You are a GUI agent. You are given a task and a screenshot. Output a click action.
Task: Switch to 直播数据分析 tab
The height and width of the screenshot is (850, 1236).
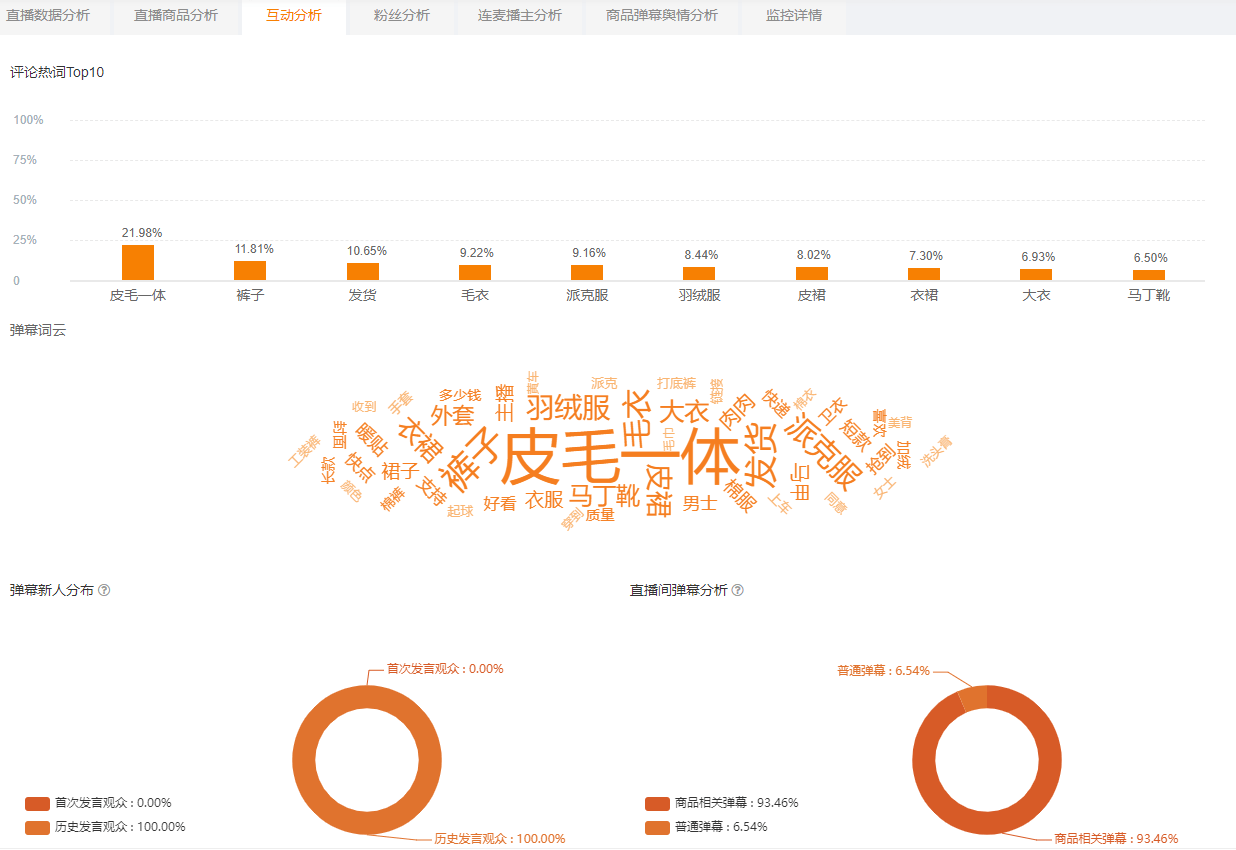[x=48, y=16]
